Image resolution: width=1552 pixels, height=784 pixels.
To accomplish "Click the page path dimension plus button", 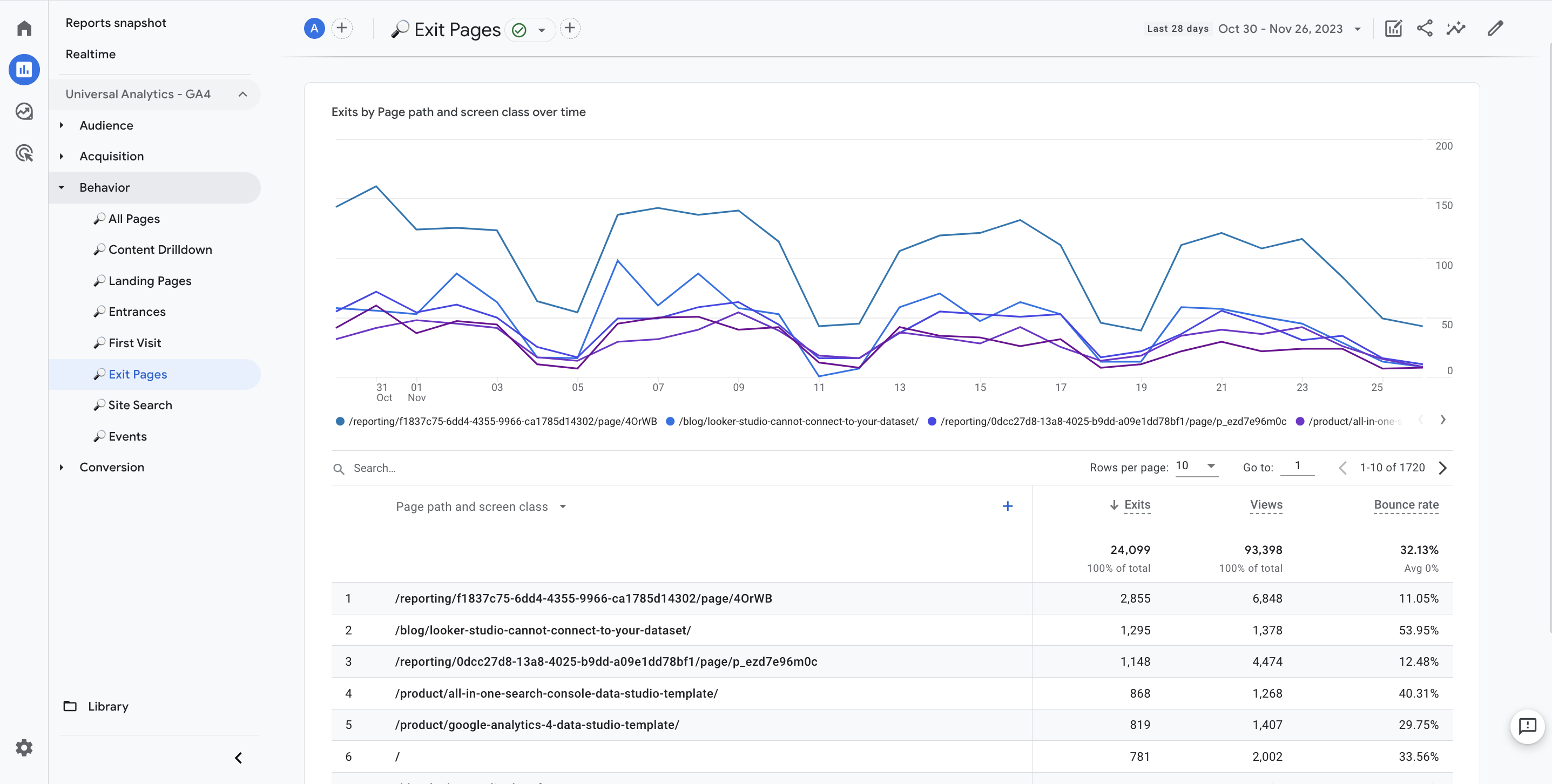I will click(1008, 506).
